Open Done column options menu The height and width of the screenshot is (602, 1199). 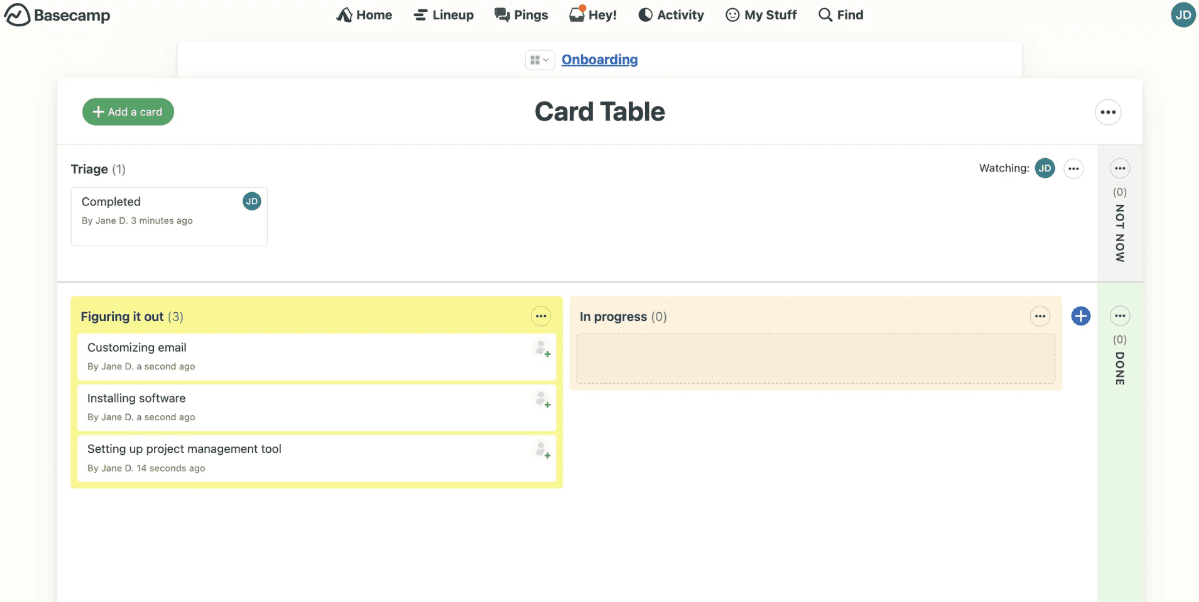click(1119, 316)
